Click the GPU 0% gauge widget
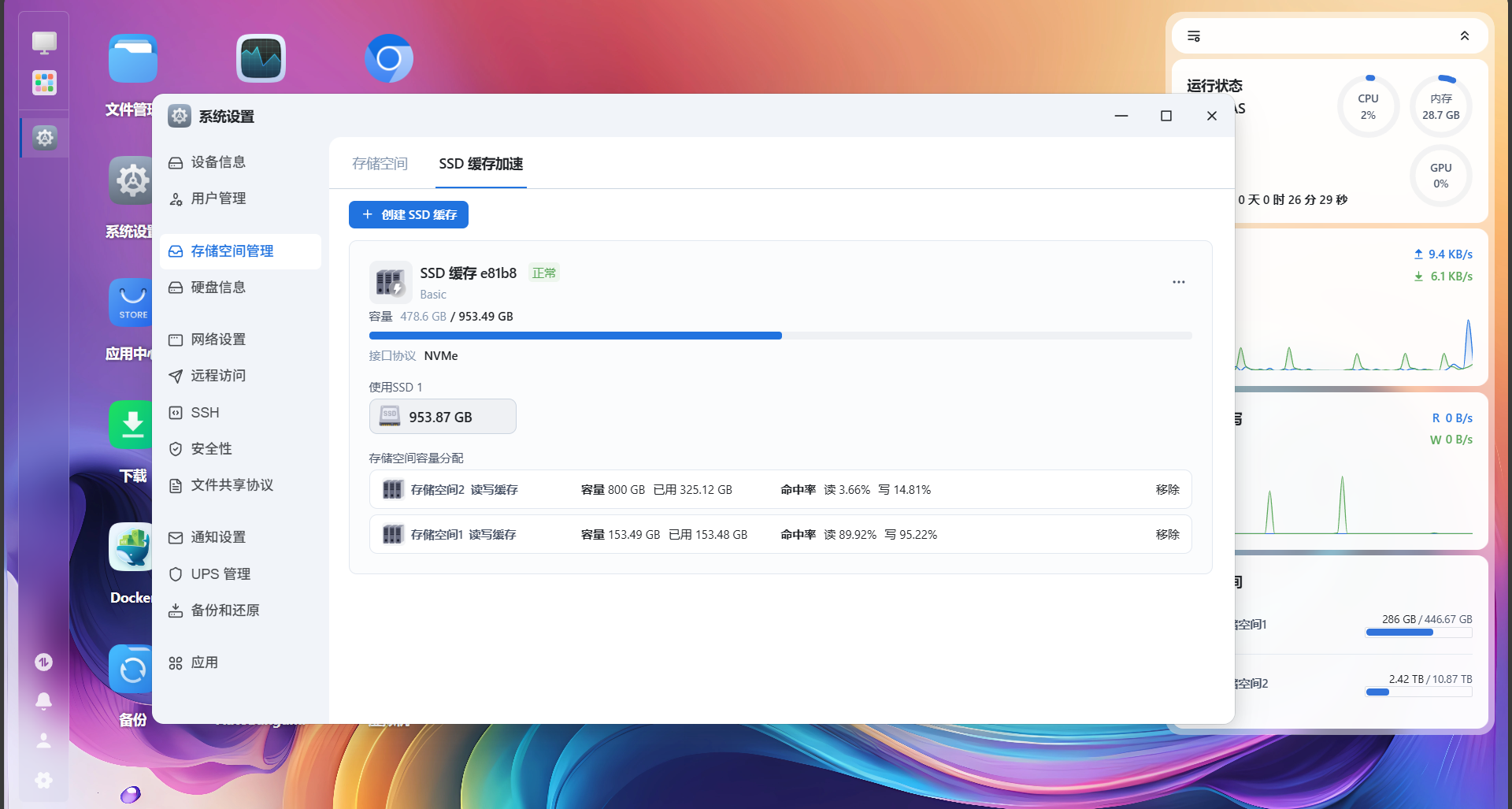 (1441, 176)
